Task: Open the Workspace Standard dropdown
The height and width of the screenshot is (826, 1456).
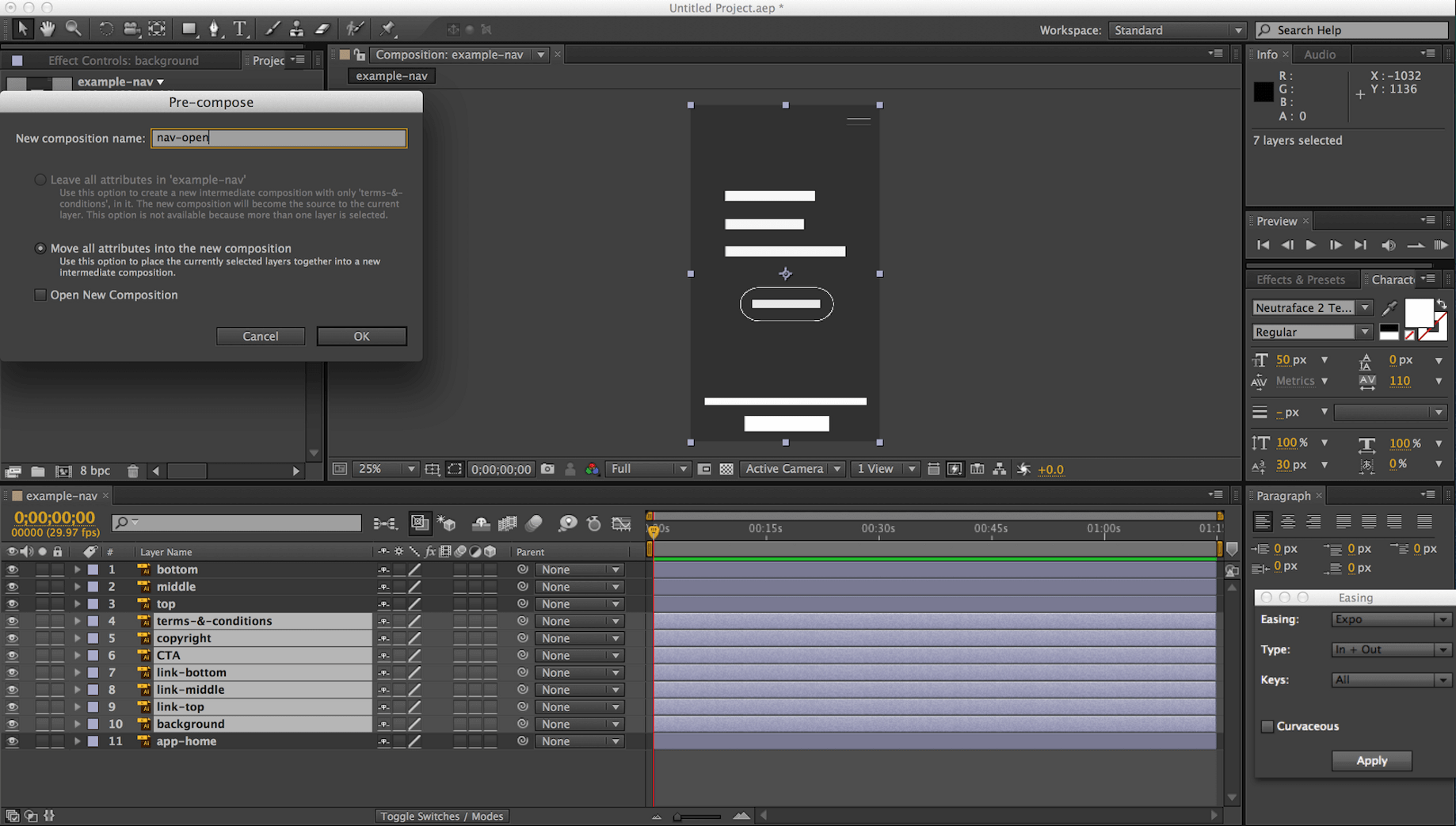Action: coord(1176,30)
